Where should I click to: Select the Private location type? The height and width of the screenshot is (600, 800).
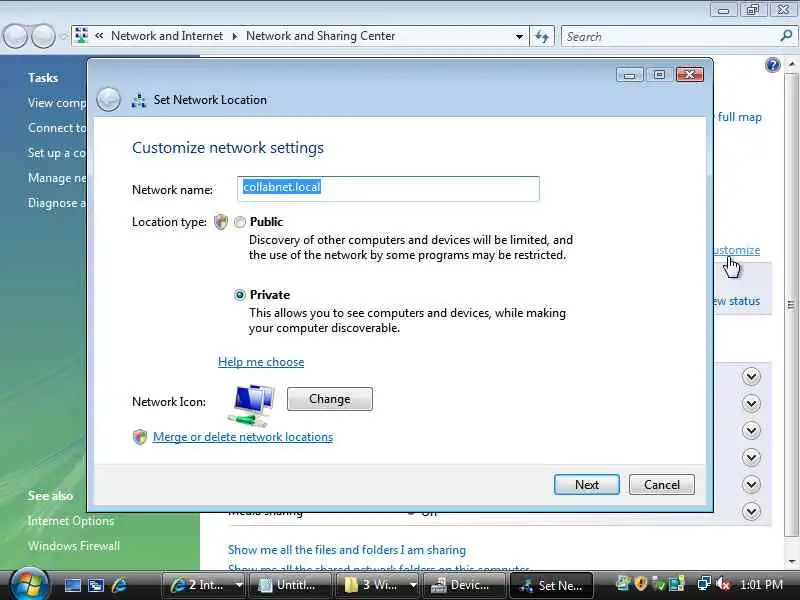(x=240, y=295)
